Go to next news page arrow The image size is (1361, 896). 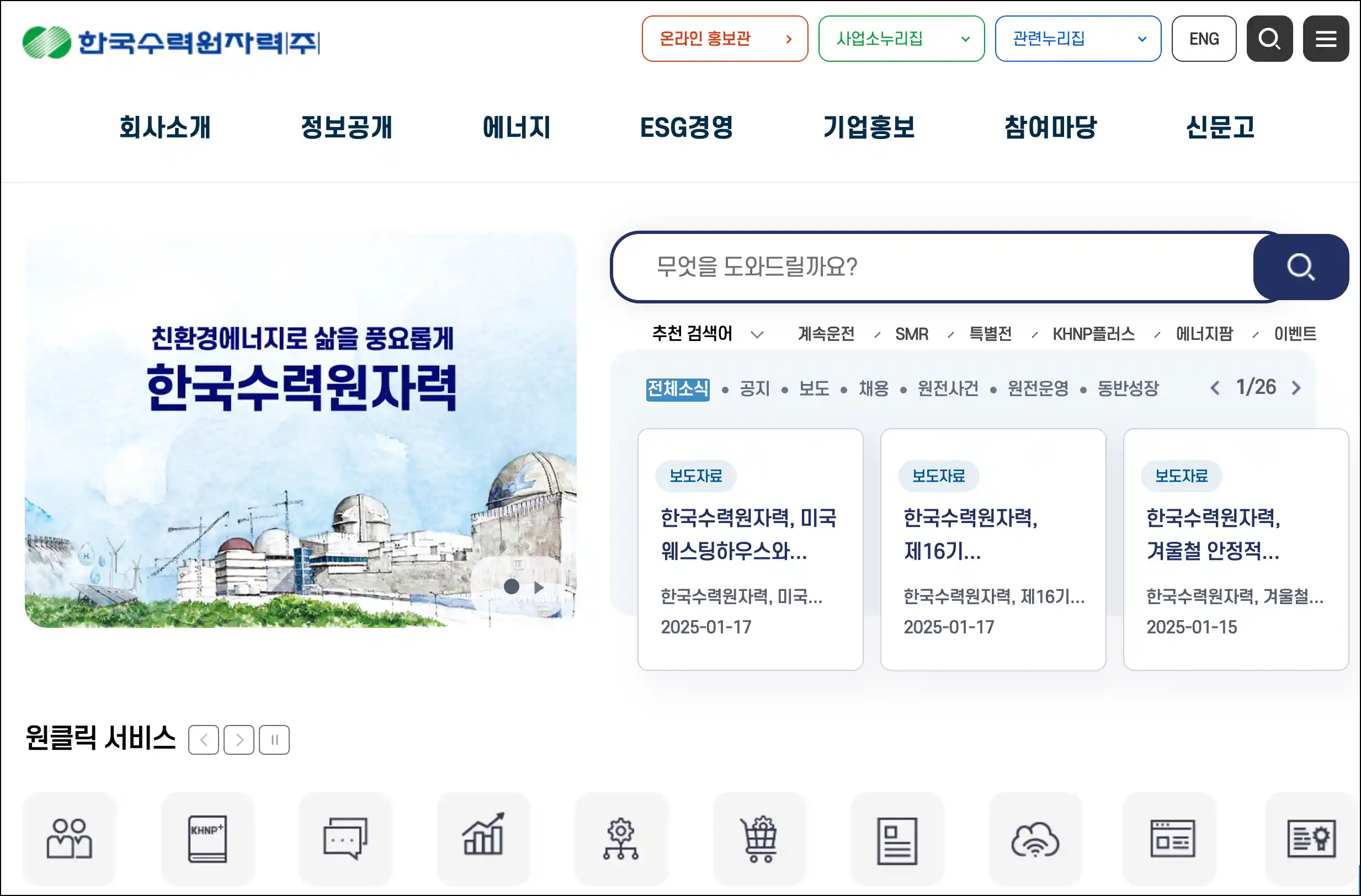1296,388
